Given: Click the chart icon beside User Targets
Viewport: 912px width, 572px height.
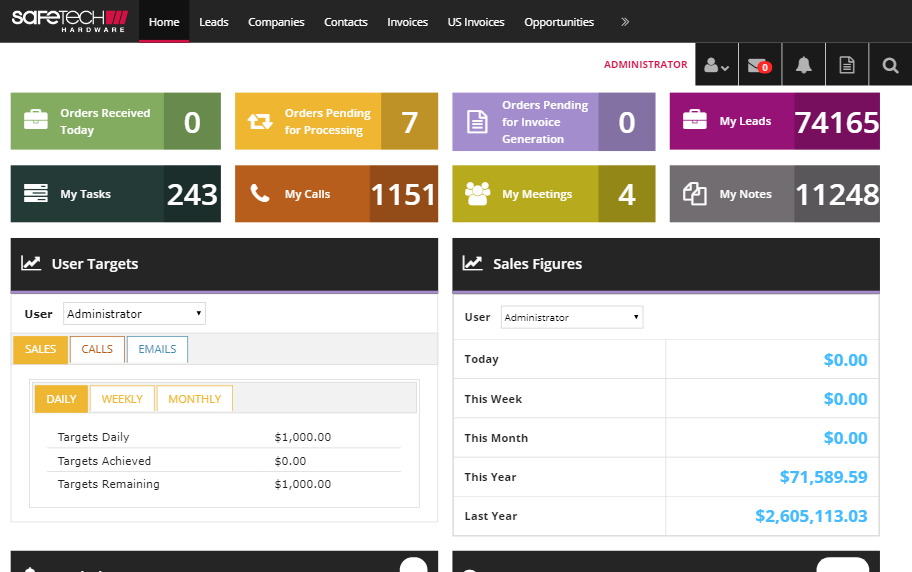Looking at the screenshot, I should (x=31, y=263).
